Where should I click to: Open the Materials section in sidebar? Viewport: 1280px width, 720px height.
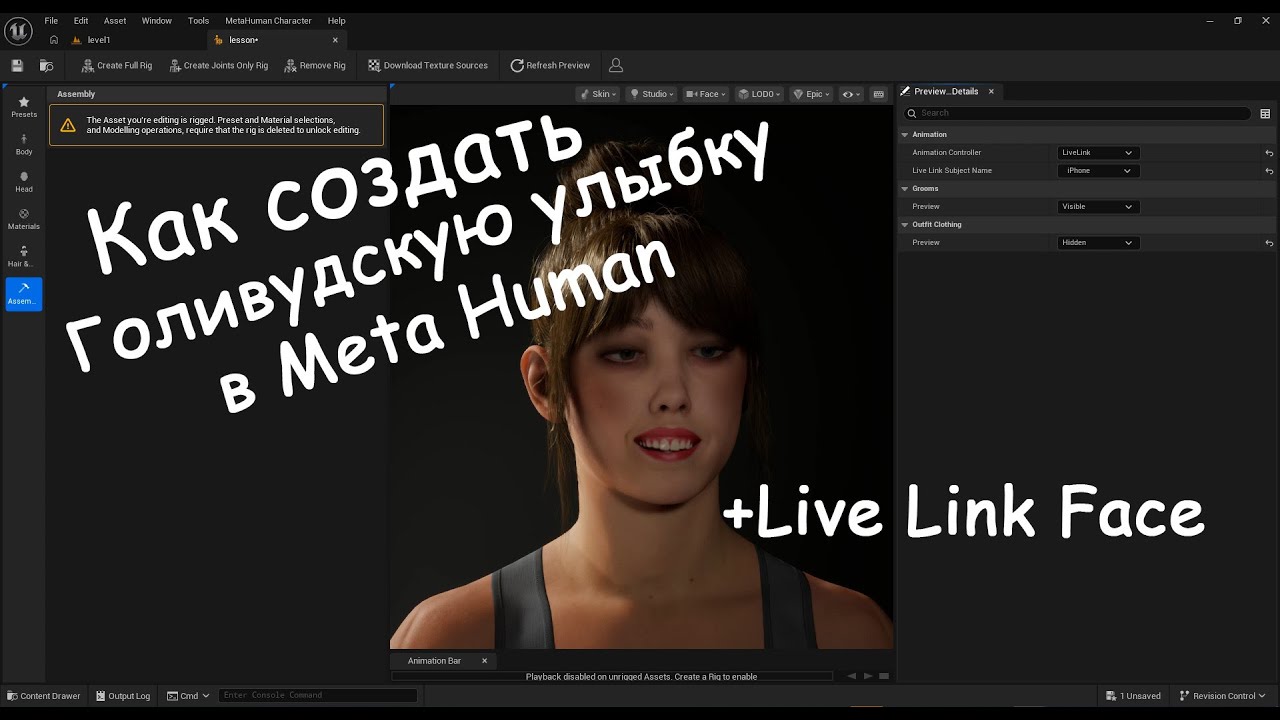click(x=24, y=219)
